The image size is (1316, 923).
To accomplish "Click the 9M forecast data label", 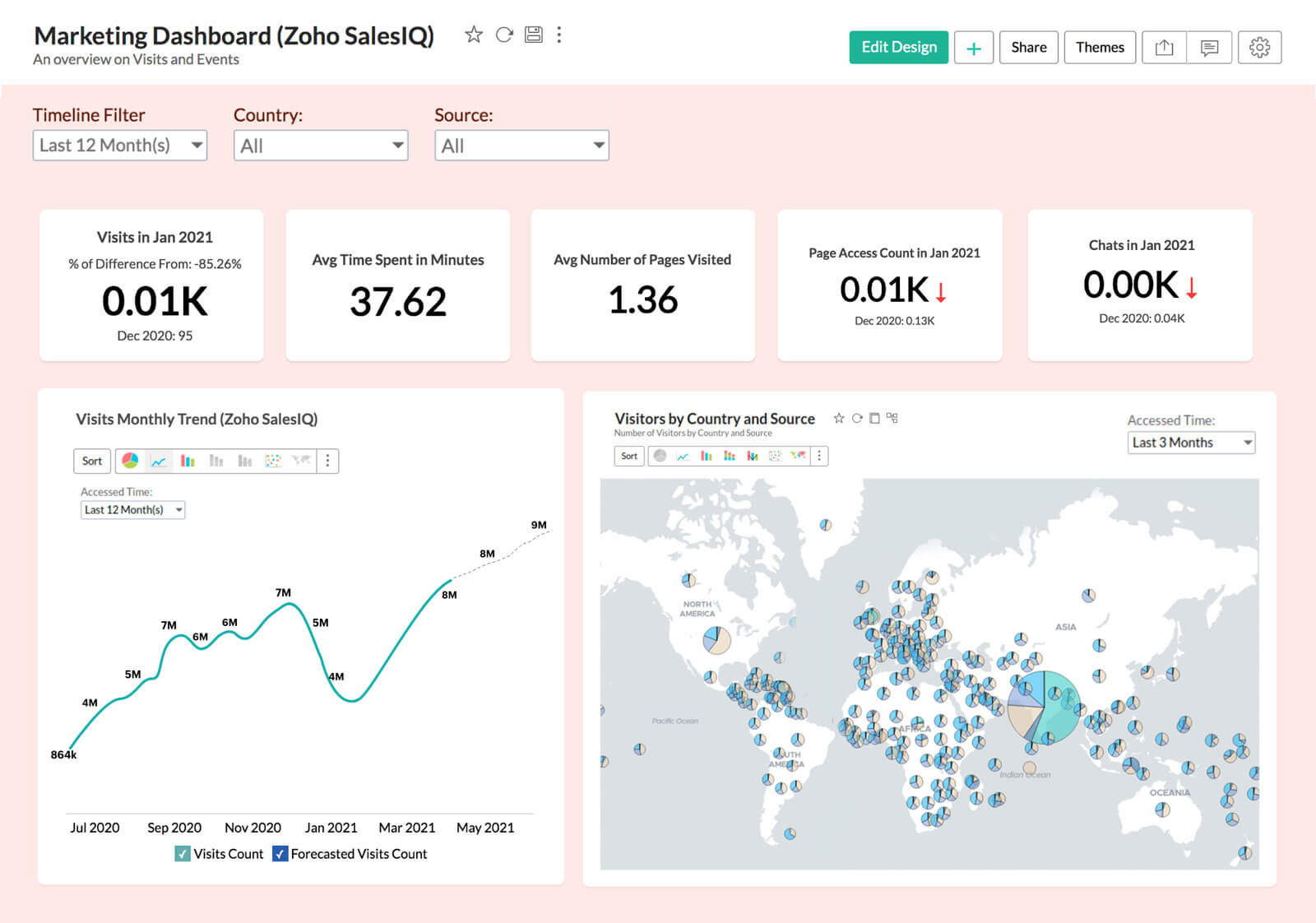I will pos(539,525).
